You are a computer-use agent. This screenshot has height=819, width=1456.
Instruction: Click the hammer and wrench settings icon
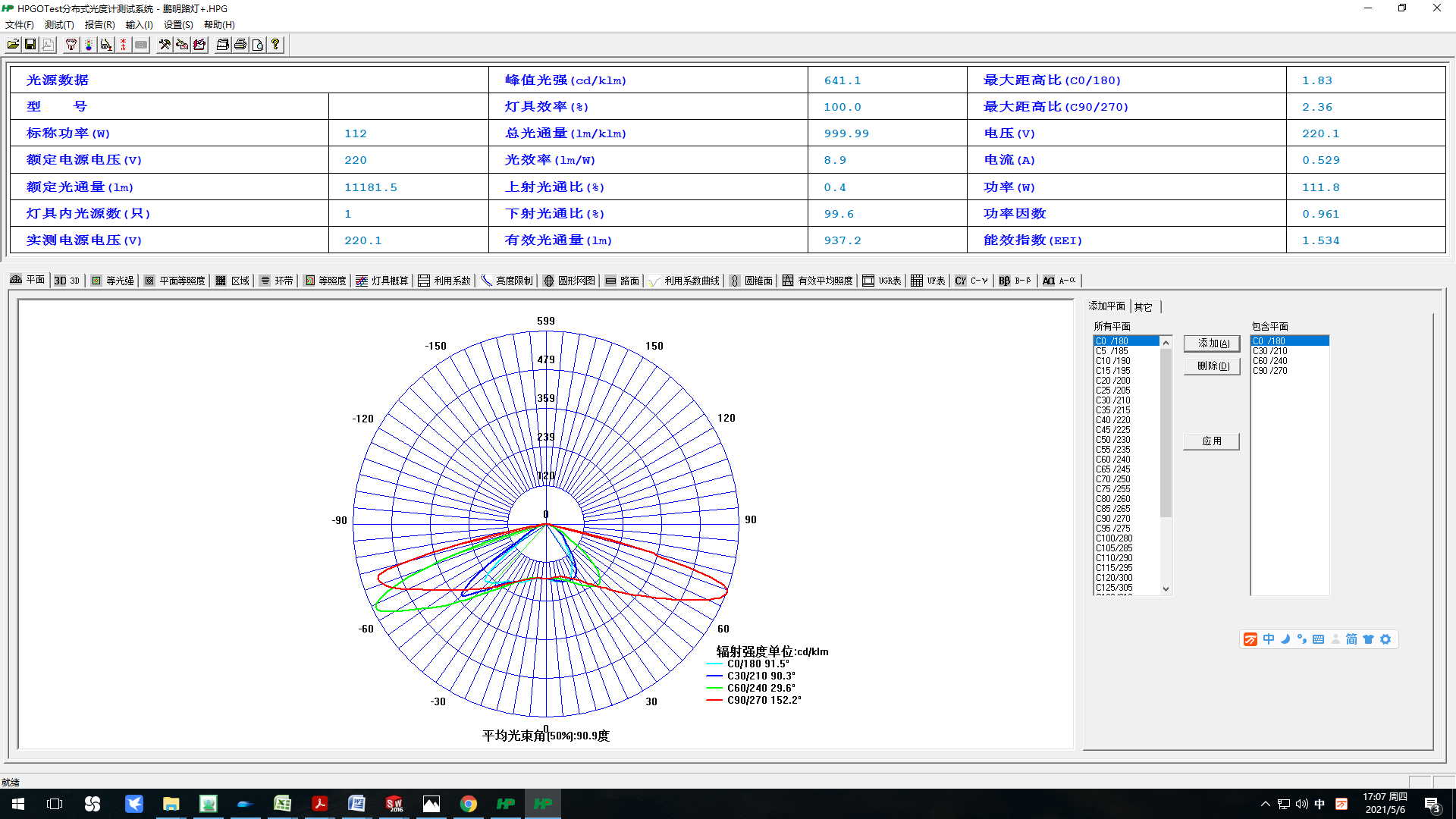point(165,45)
